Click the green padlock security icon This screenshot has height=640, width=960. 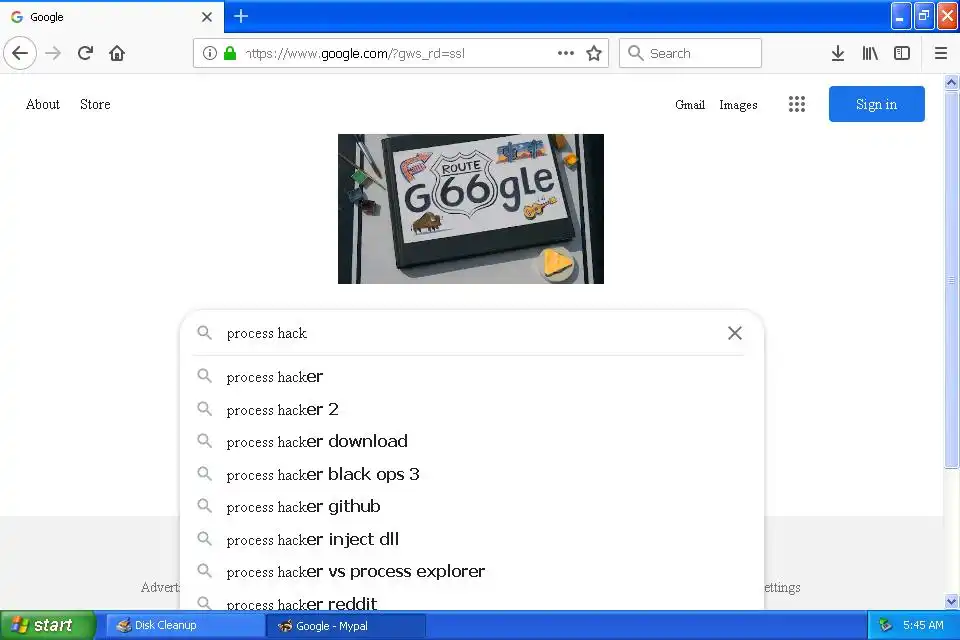point(230,53)
